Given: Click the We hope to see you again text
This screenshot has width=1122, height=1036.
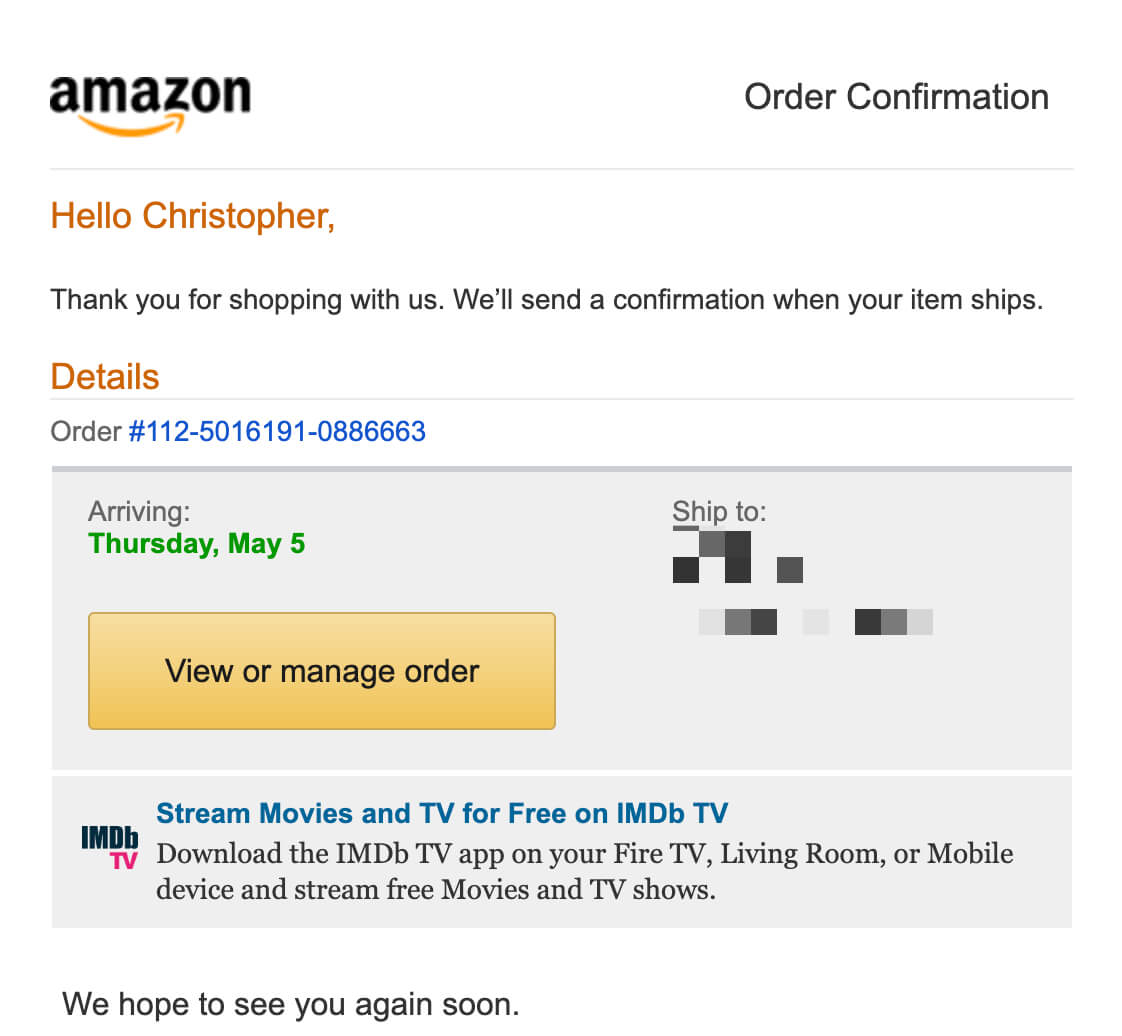Looking at the screenshot, I should pyautogui.click(x=291, y=1003).
